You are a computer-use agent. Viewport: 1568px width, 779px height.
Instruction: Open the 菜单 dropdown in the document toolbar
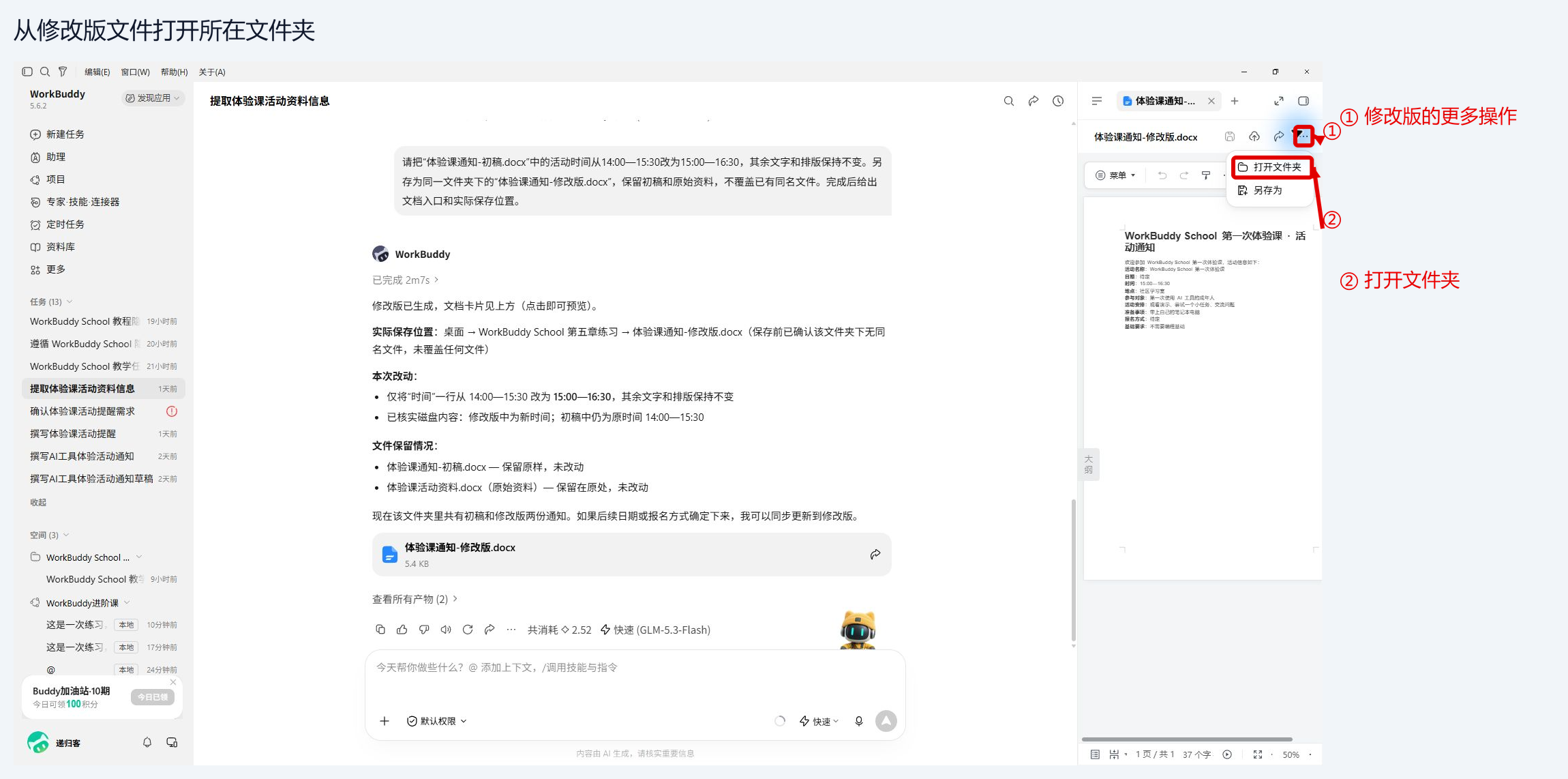(1115, 175)
